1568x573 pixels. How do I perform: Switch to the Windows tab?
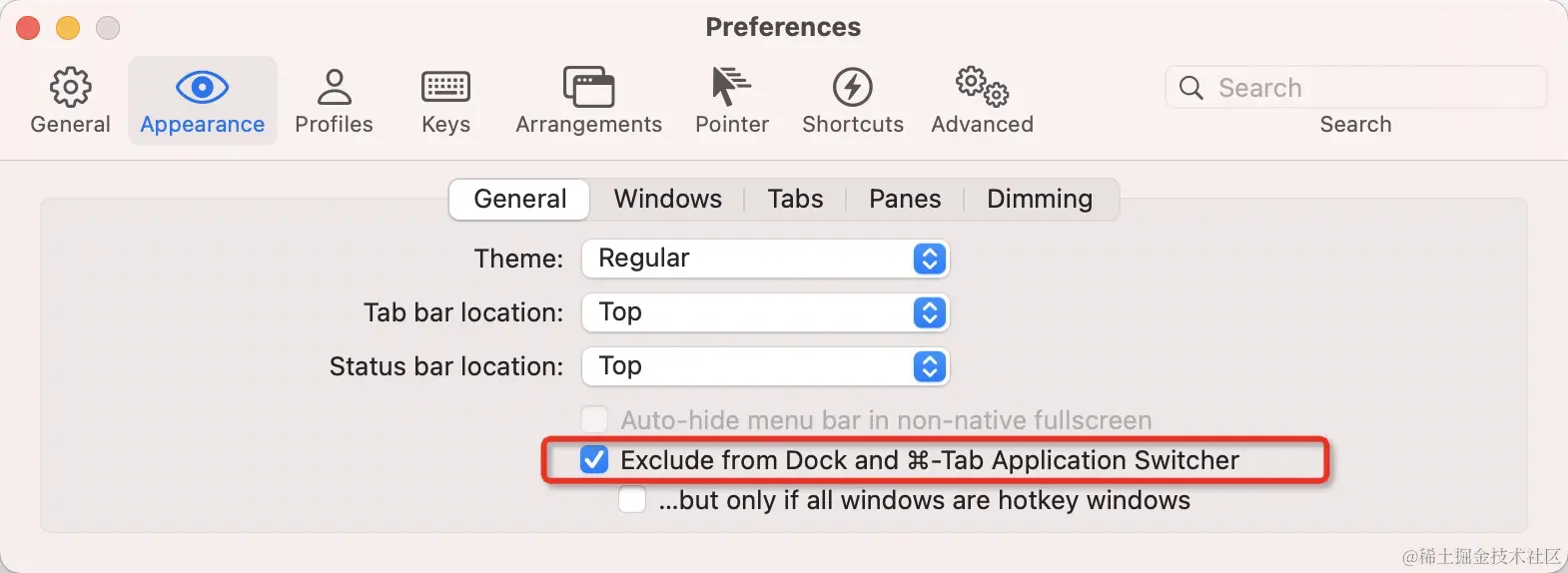667,199
